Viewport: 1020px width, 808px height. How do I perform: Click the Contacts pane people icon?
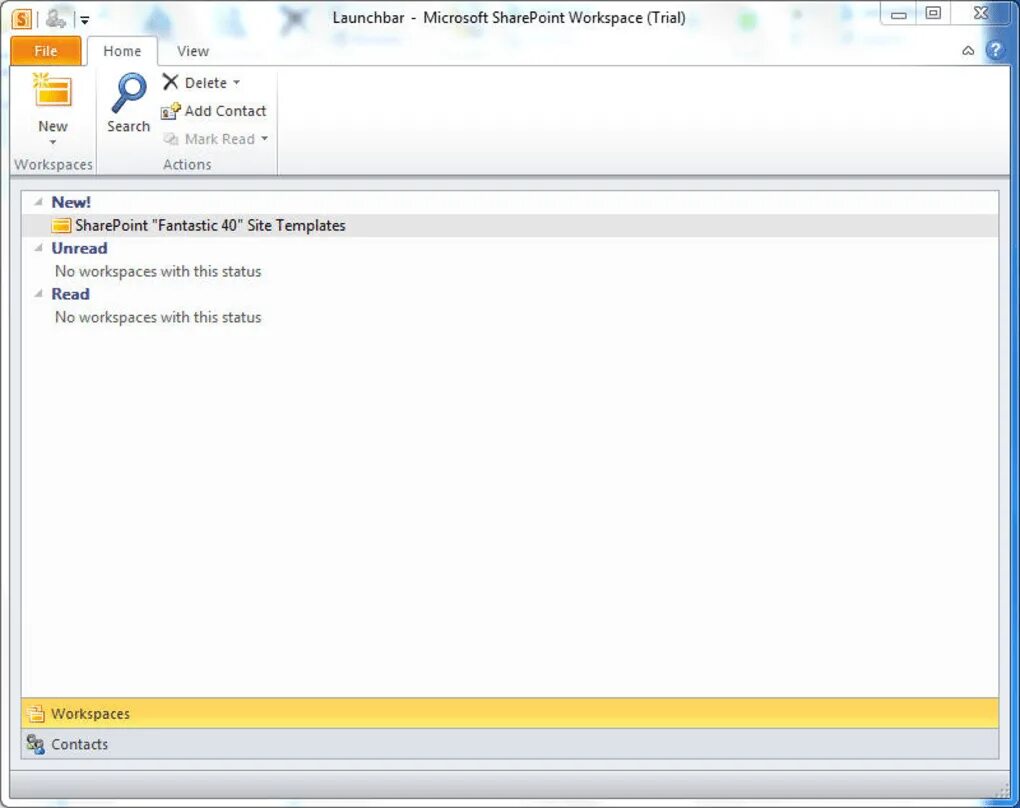coord(35,744)
